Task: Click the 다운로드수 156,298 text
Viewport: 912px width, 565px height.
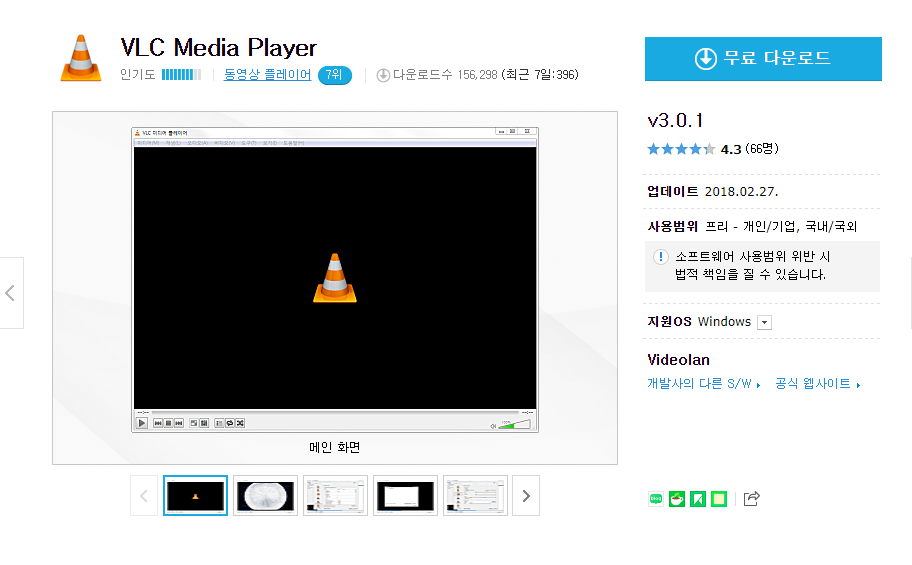Action: coord(446,74)
